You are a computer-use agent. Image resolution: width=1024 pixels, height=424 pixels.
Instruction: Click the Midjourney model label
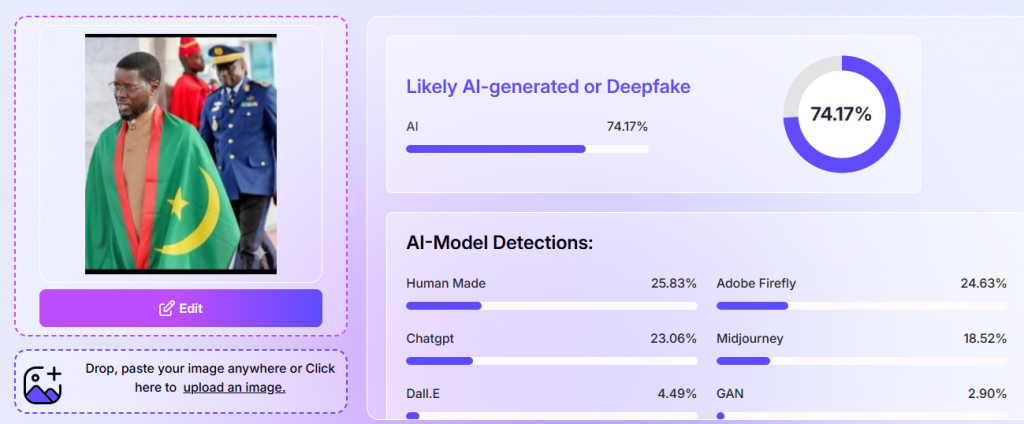[x=749, y=338]
